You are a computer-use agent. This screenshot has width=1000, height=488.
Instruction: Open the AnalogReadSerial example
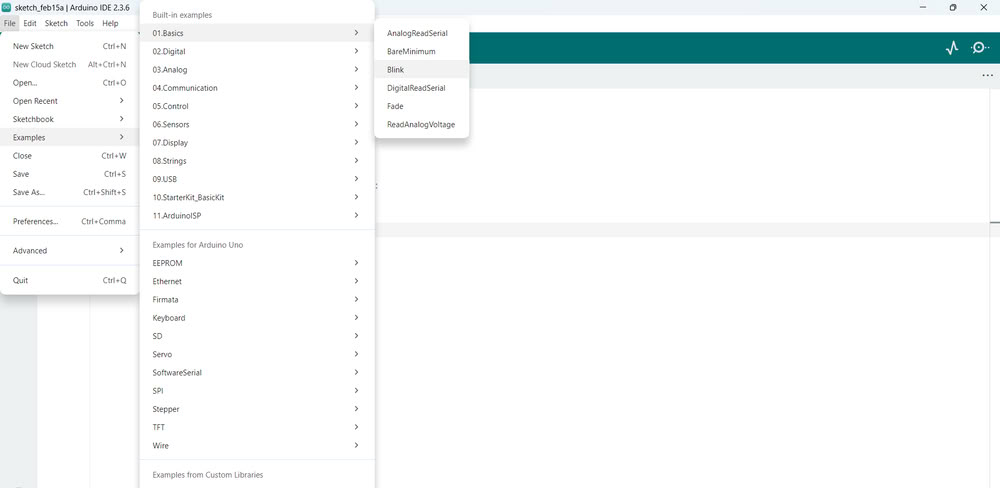[x=422, y=33]
